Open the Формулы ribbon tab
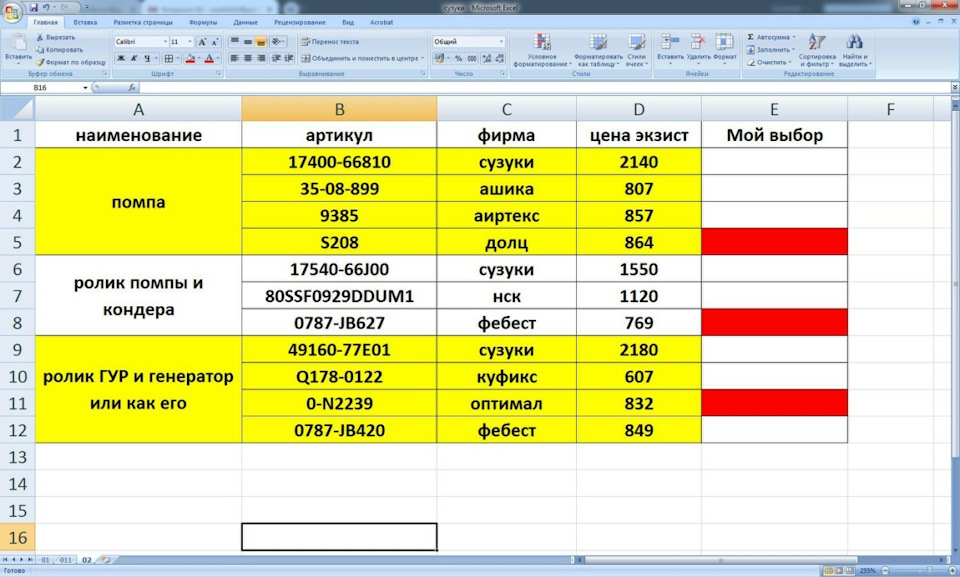Screen dimensions: 960x577 point(203,22)
